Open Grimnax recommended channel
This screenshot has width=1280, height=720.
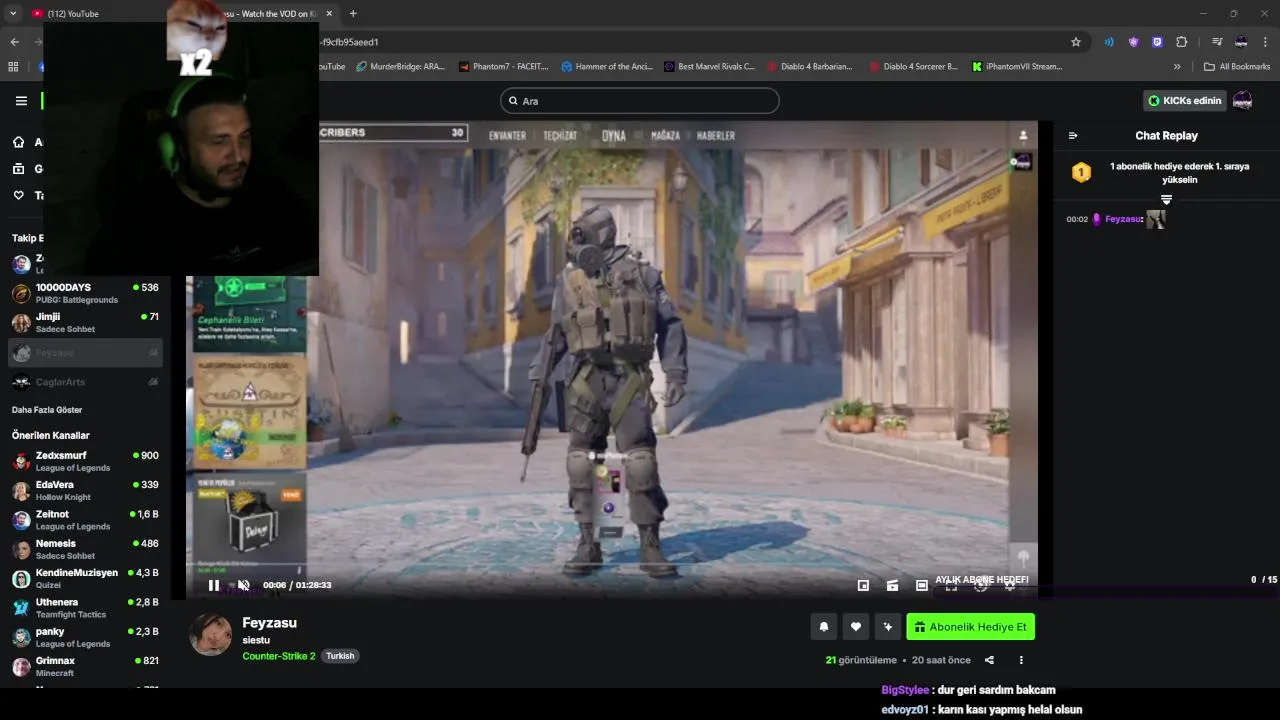[86, 667]
